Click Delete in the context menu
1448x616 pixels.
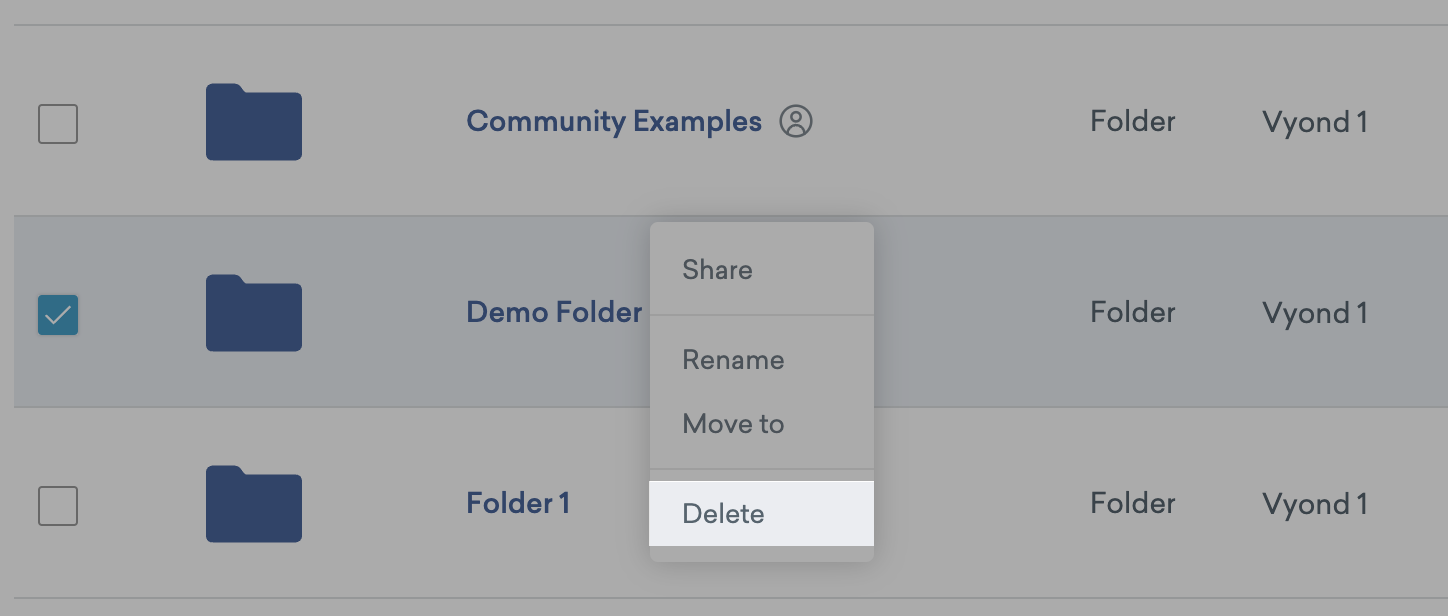coord(723,513)
